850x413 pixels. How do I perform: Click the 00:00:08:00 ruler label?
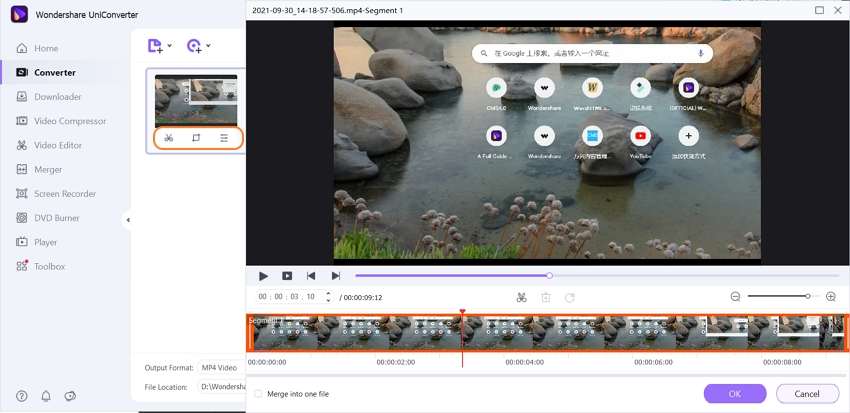coord(782,362)
